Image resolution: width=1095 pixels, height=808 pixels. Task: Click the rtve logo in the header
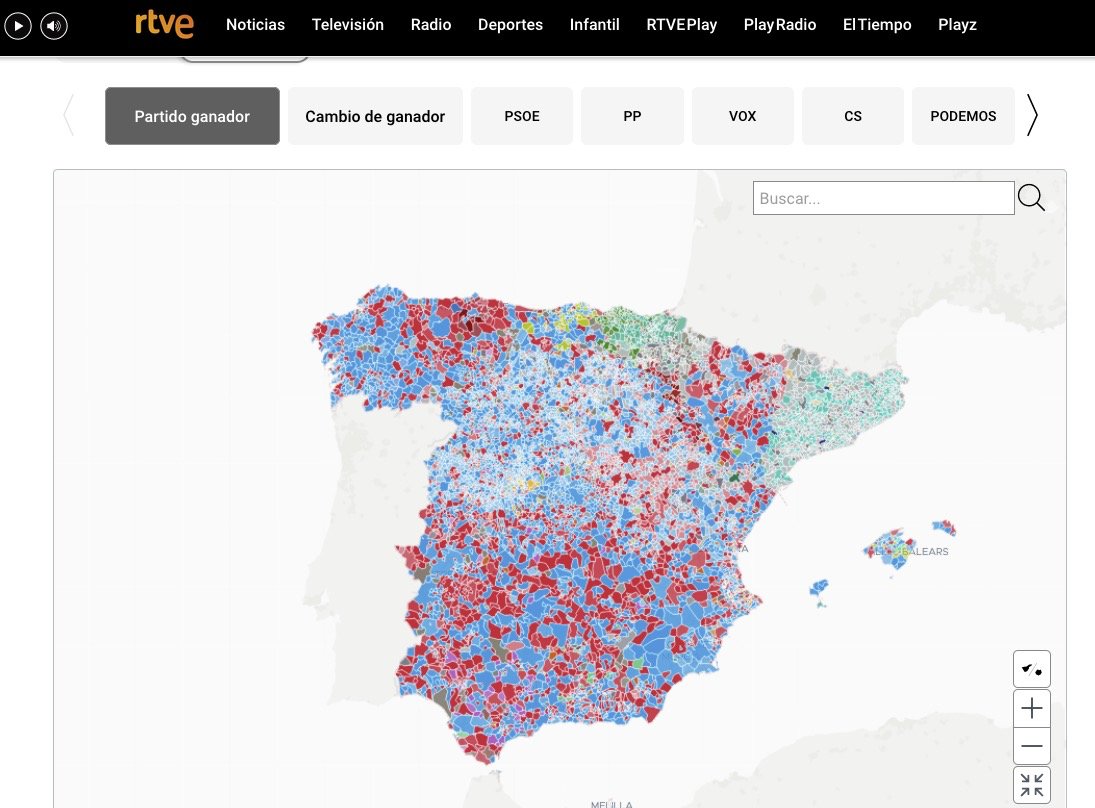[163, 24]
